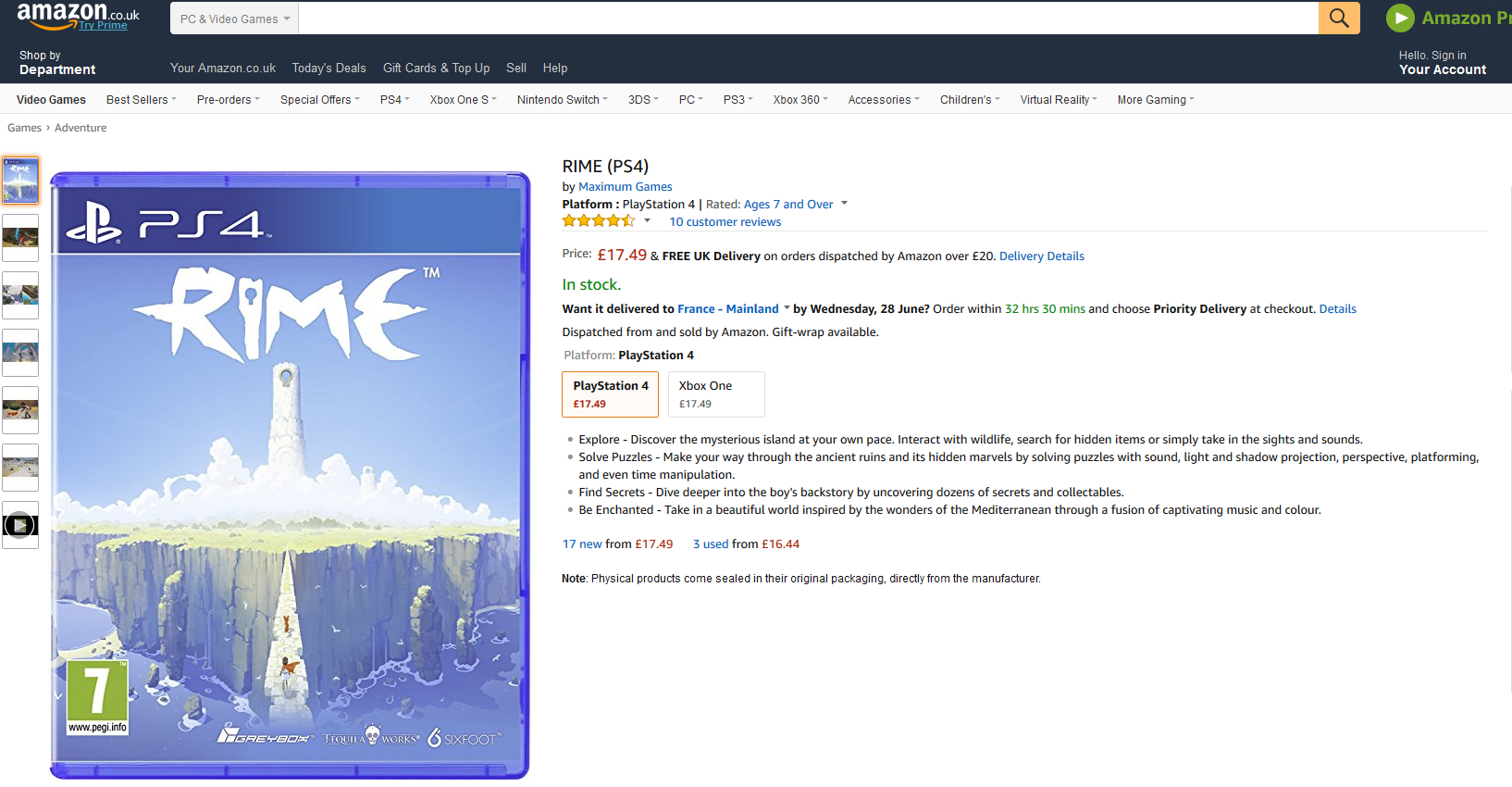Click the Maximum Games brand link

625,187
